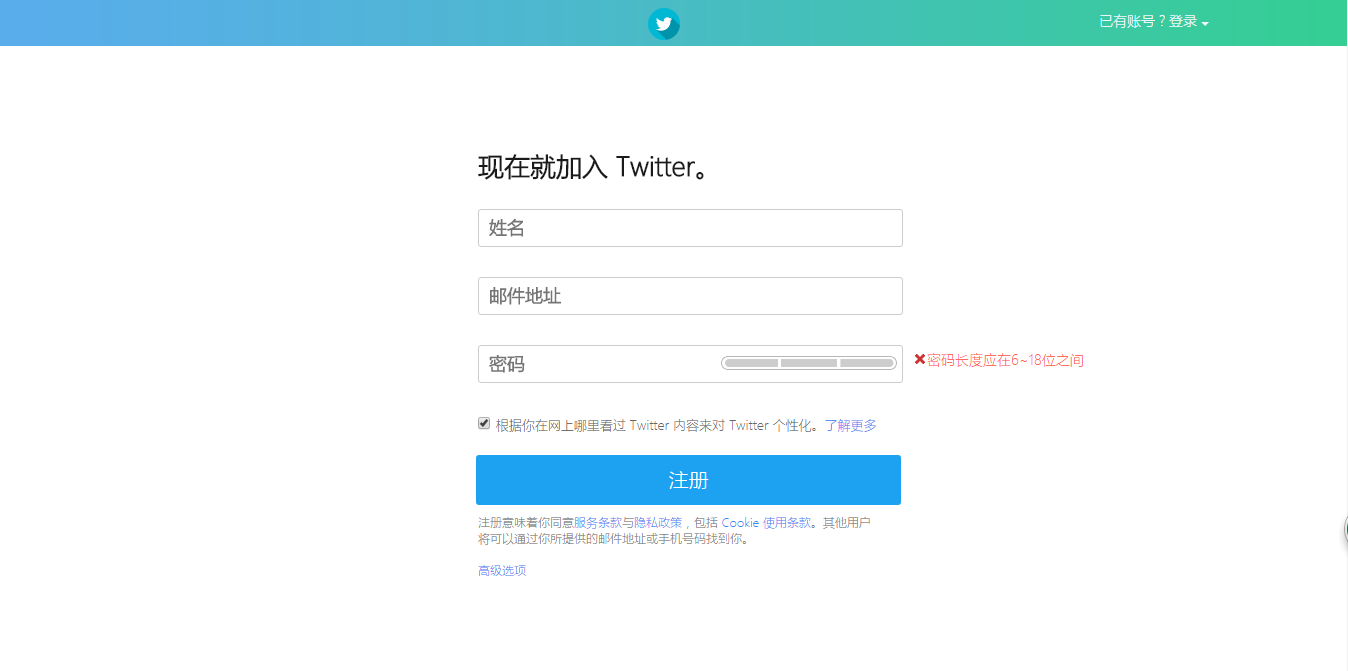The height and width of the screenshot is (671, 1348).
Task: Click the 姓名 input field
Action: tap(690, 228)
